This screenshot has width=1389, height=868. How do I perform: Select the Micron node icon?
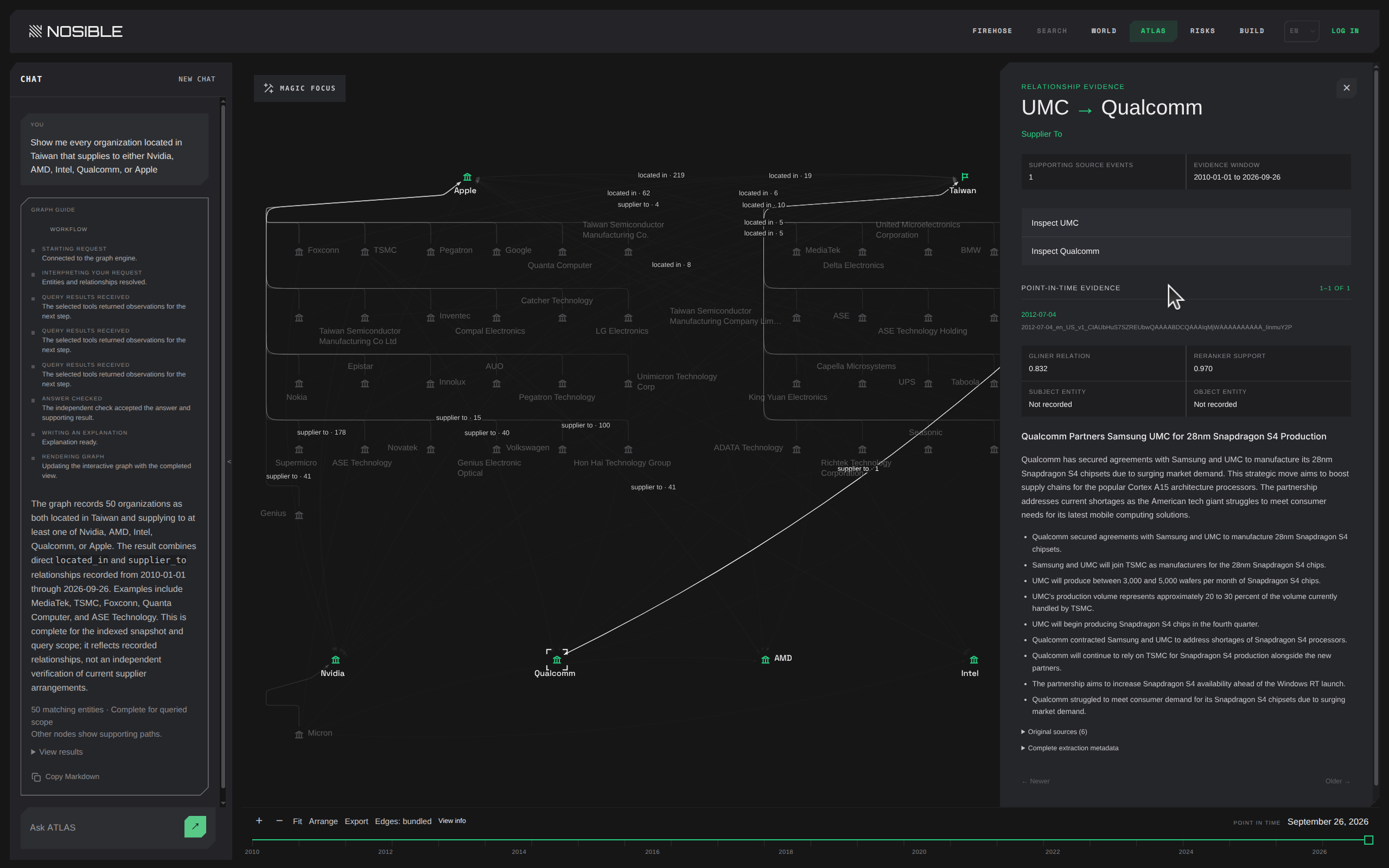[299, 735]
